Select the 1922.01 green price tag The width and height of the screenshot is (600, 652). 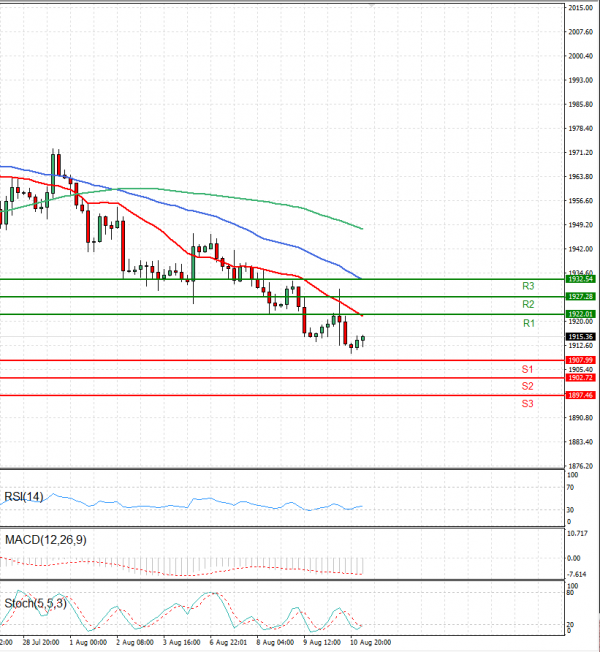tap(580, 314)
